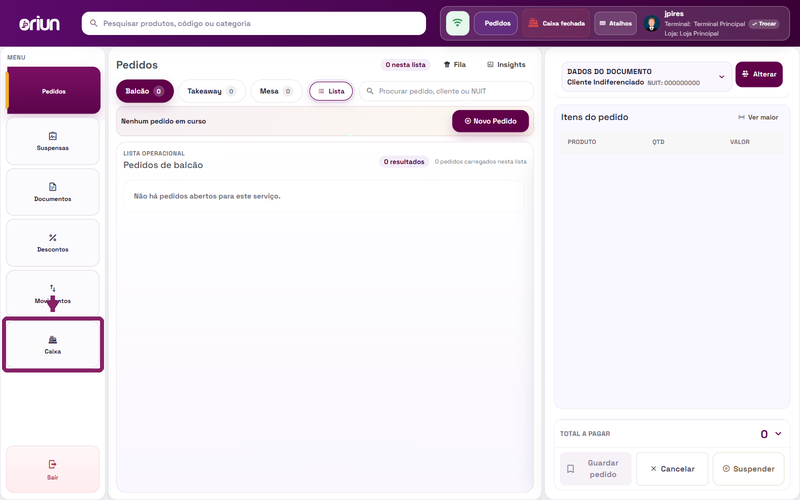Open the Fila queue view
This screenshot has width=800, height=500.
[x=455, y=65]
